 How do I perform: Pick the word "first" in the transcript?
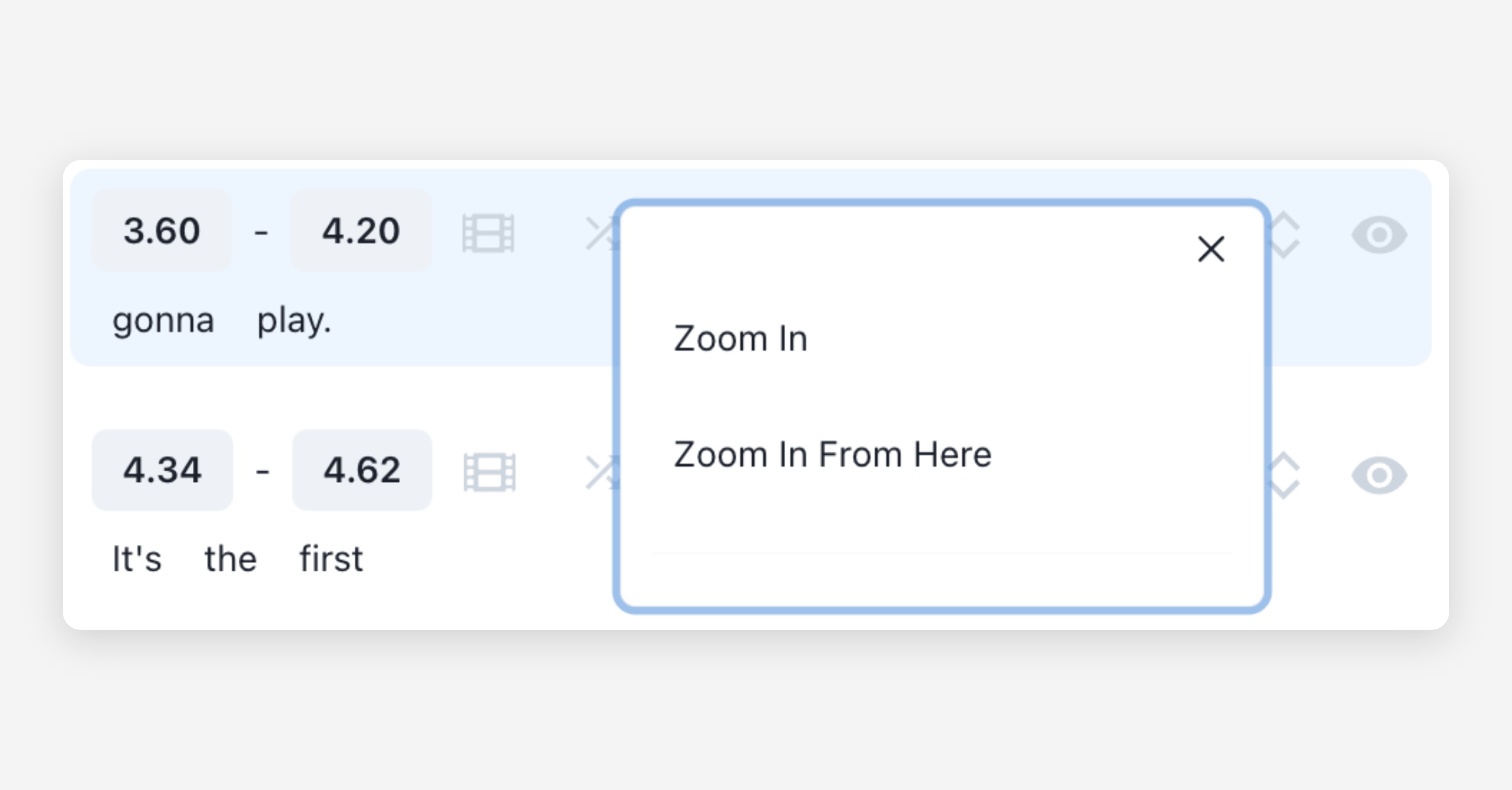point(331,559)
